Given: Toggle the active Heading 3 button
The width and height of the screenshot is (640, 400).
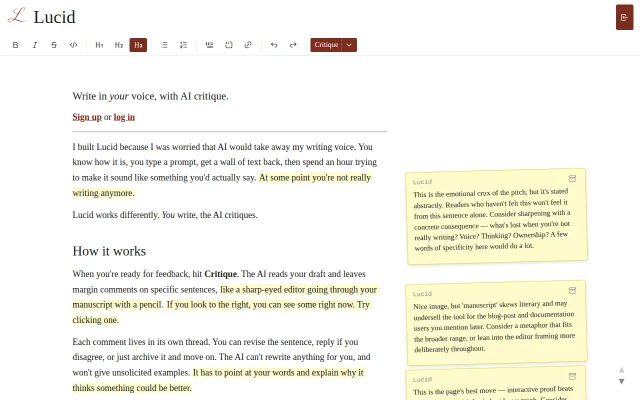Looking at the screenshot, I should click(138, 45).
